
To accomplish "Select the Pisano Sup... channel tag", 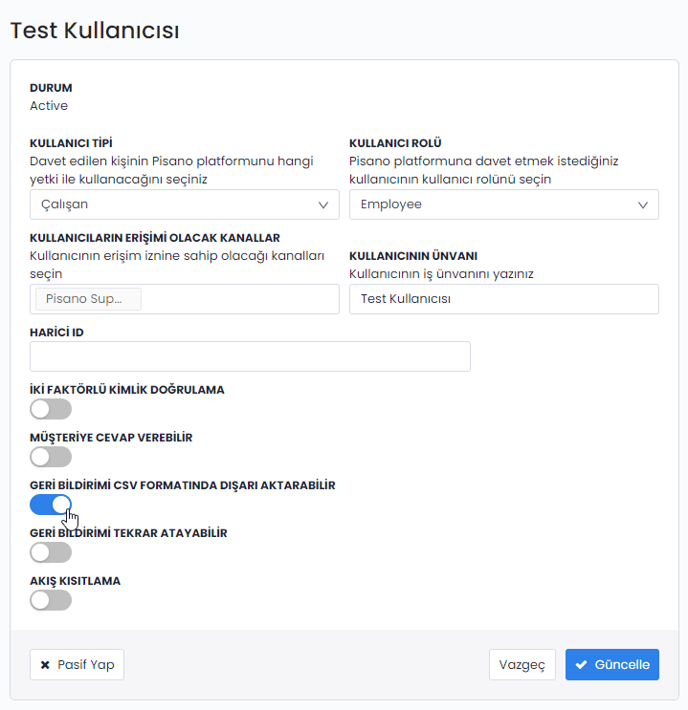I will pos(88,299).
